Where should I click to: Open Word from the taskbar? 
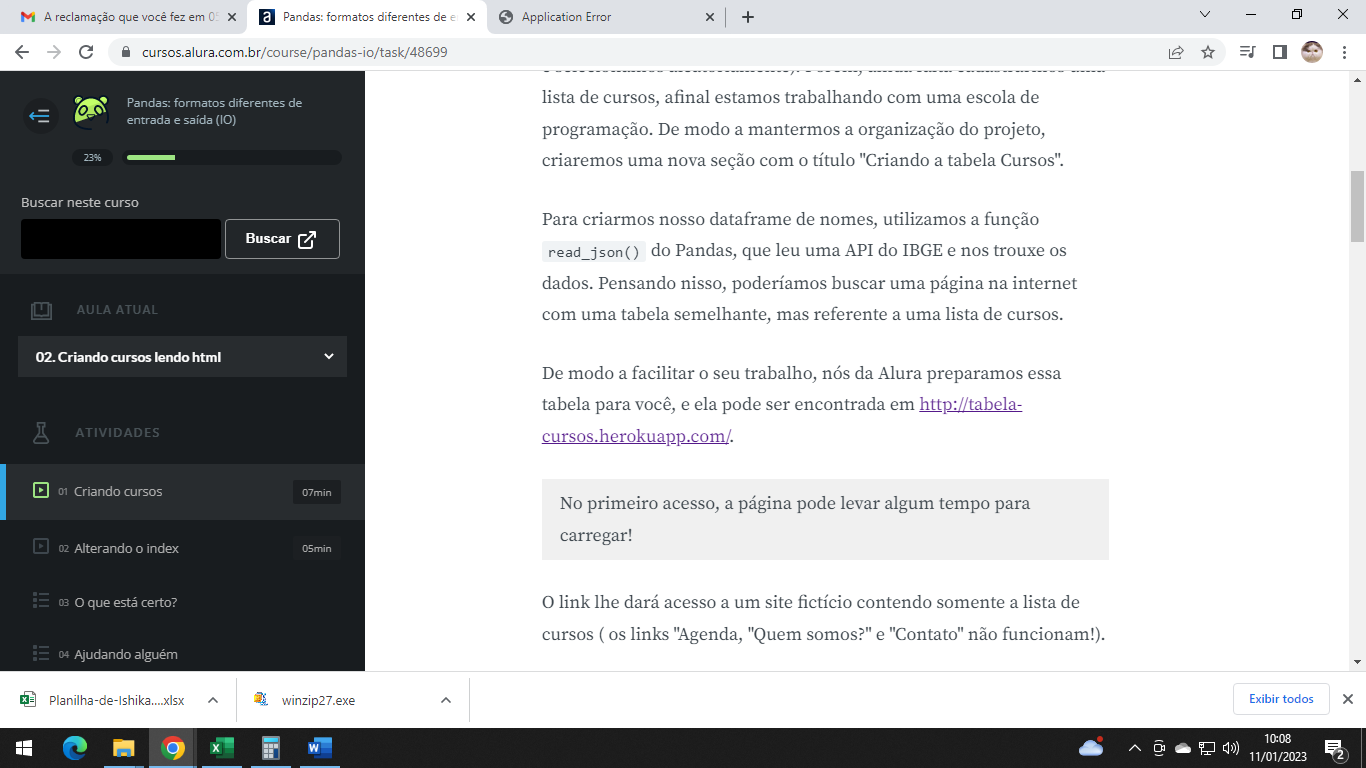click(x=319, y=748)
